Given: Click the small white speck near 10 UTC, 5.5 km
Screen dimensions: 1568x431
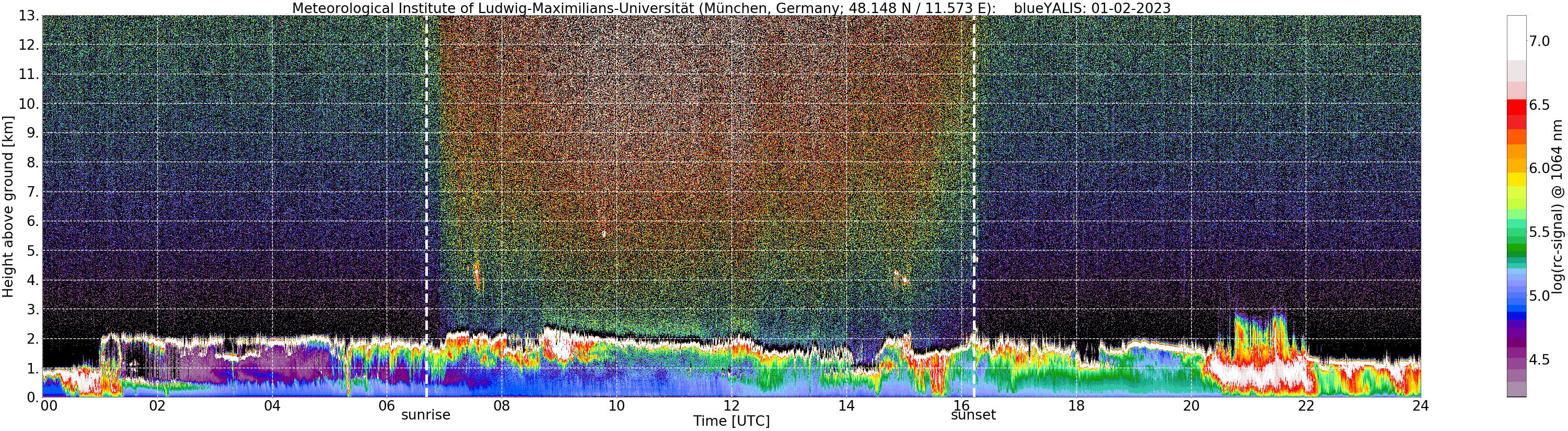Looking at the screenshot, I should pyautogui.click(x=604, y=233).
